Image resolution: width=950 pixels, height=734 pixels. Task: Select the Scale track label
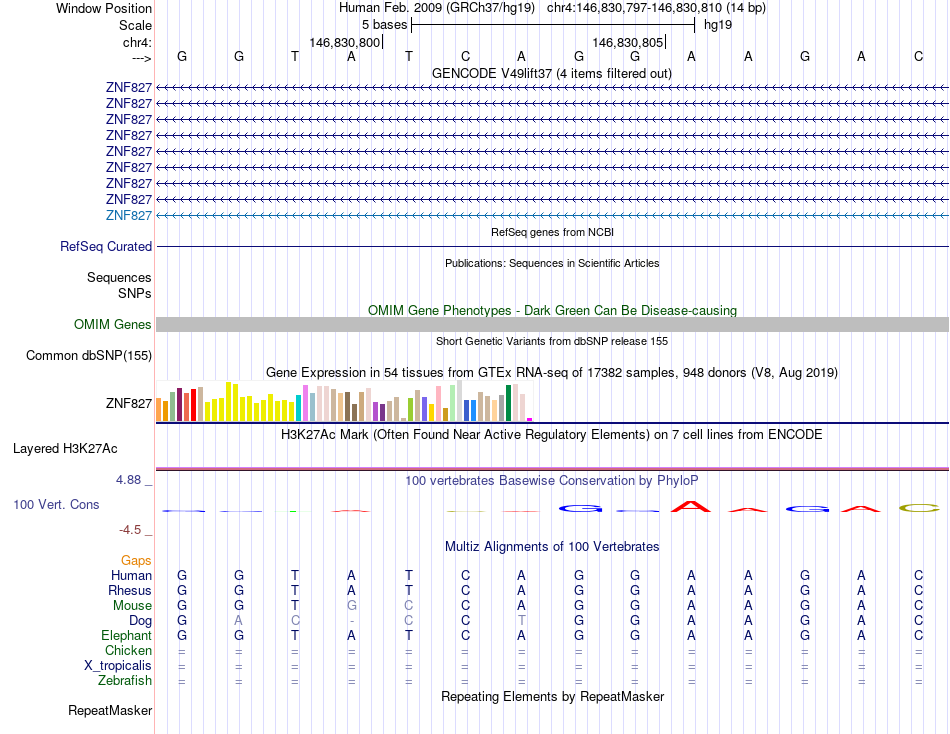coord(135,25)
